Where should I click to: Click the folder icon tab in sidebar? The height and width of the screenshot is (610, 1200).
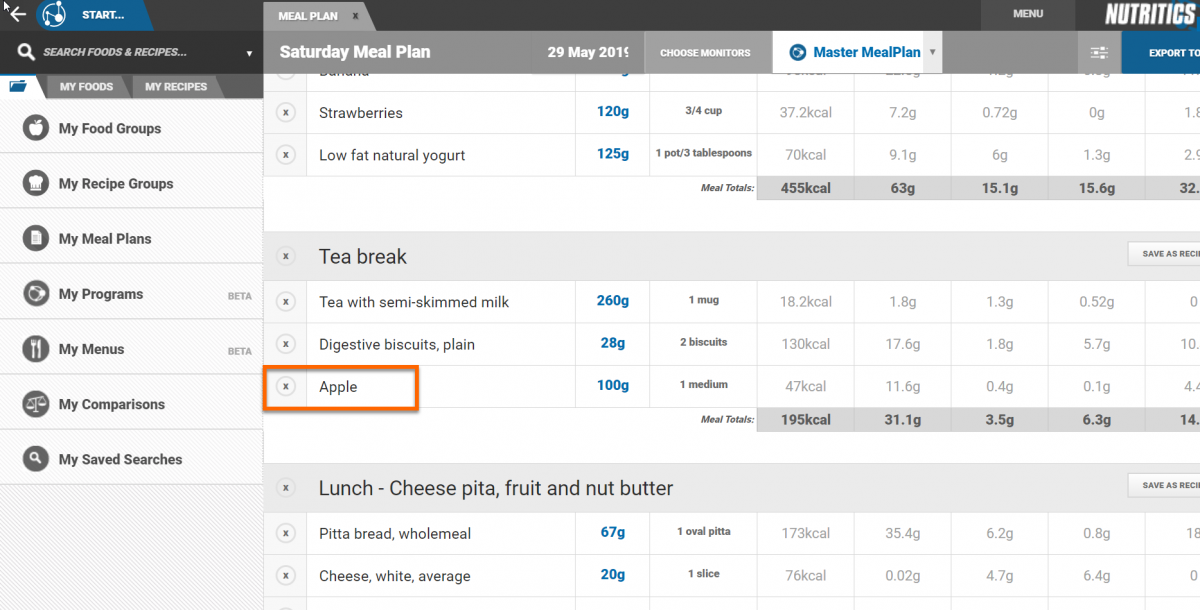click(x=18, y=86)
